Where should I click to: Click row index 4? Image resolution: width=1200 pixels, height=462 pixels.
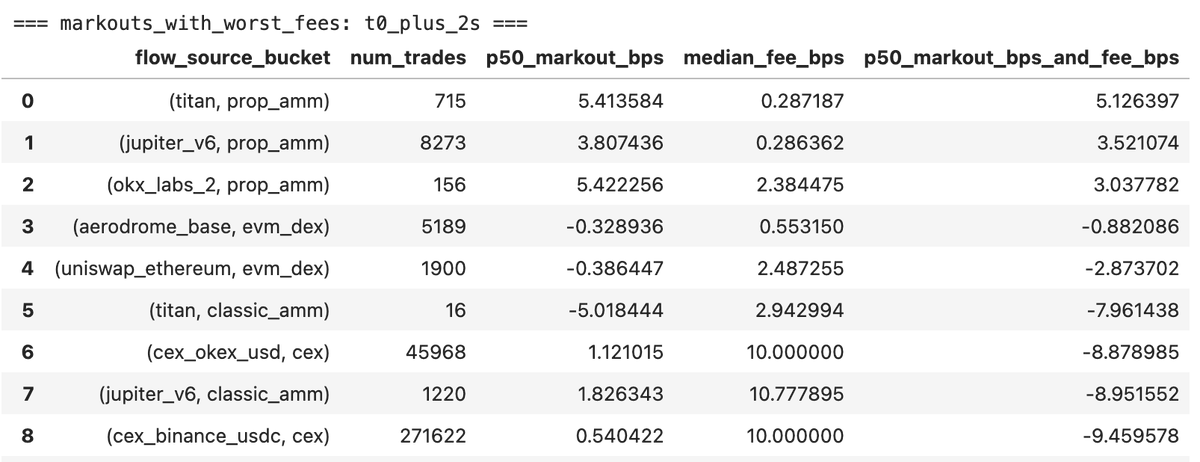28,269
